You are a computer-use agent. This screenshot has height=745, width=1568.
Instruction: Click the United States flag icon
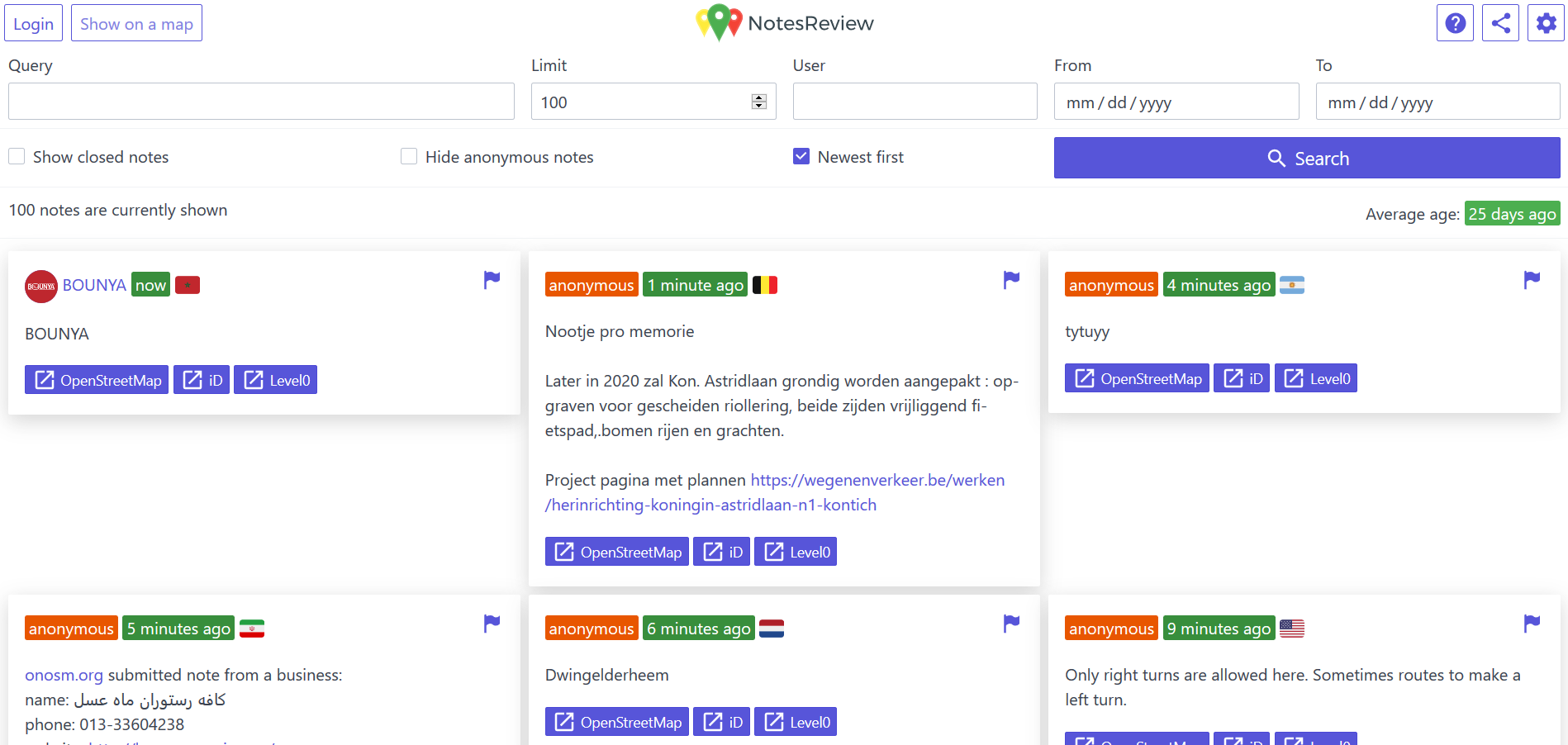pyautogui.click(x=1292, y=629)
